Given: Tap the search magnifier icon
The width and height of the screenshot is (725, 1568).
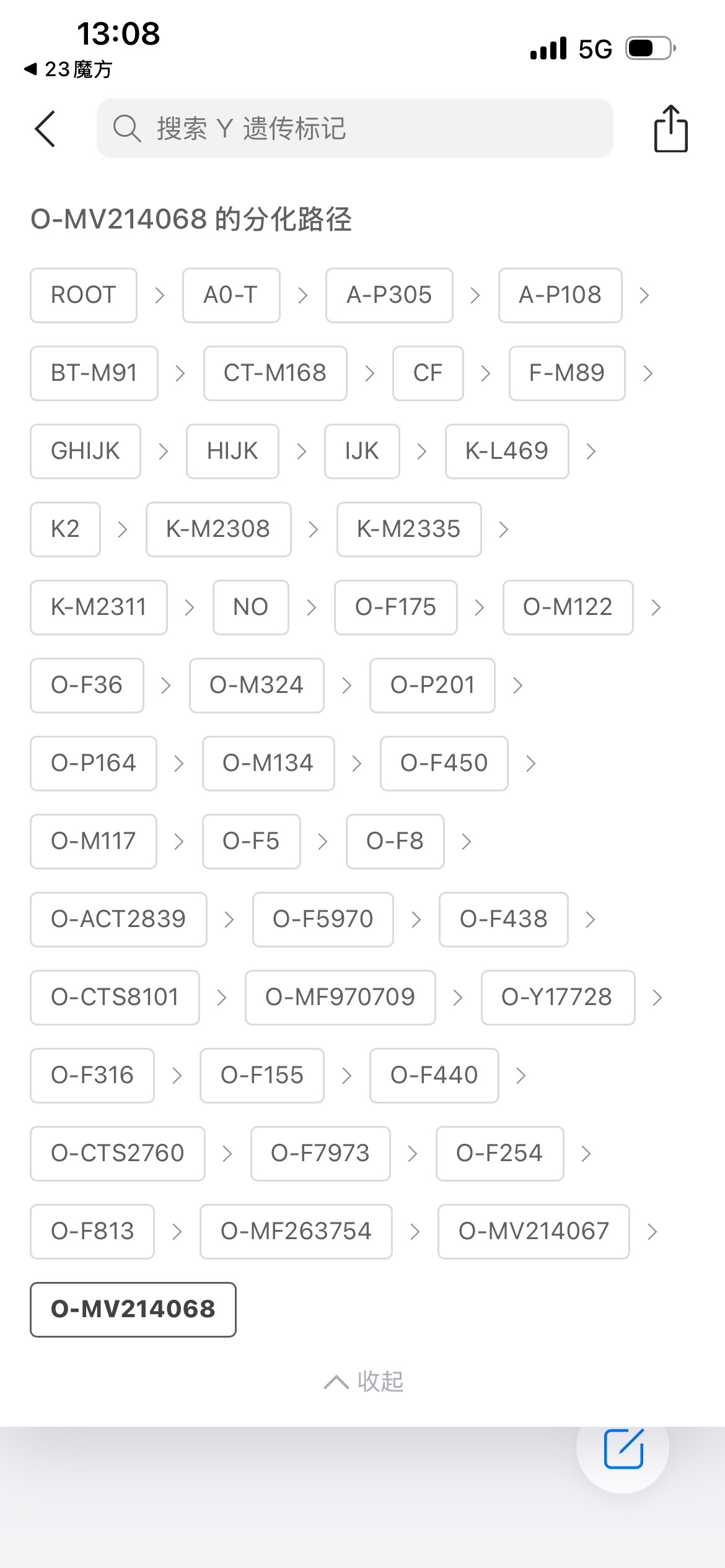Looking at the screenshot, I should coord(126,129).
